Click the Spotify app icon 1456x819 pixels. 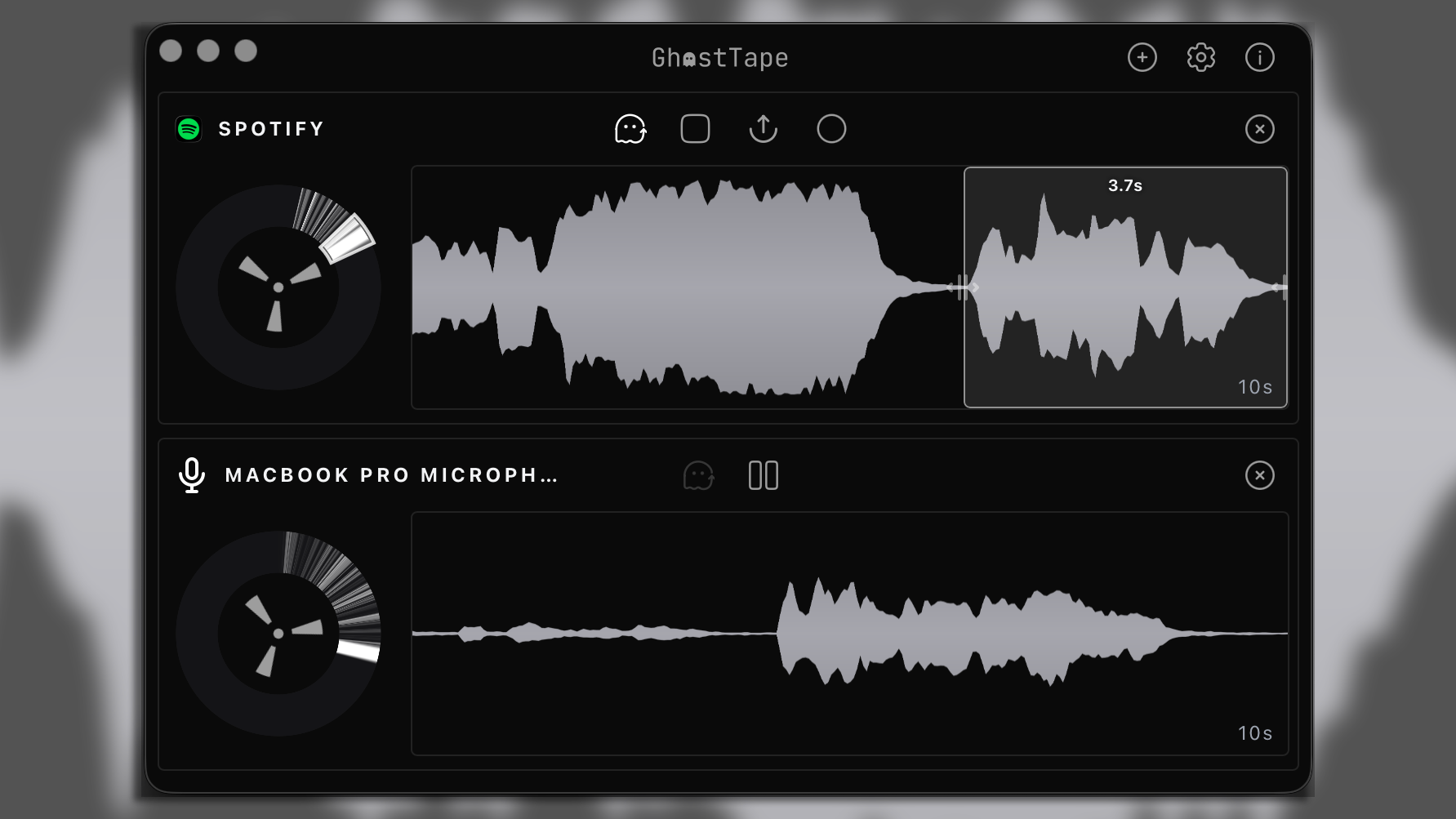189,129
